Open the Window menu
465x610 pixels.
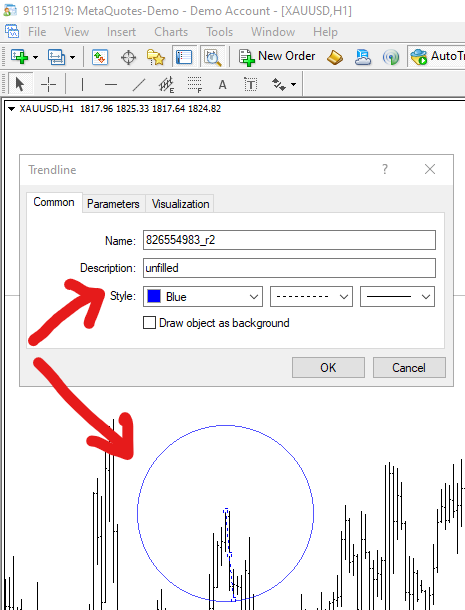(x=273, y=32)
